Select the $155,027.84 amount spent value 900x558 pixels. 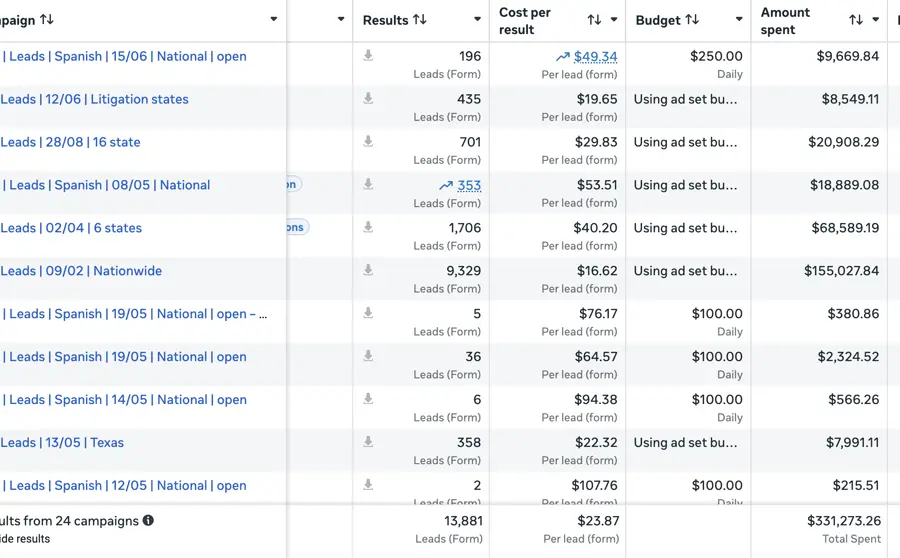tap(841, 271)
